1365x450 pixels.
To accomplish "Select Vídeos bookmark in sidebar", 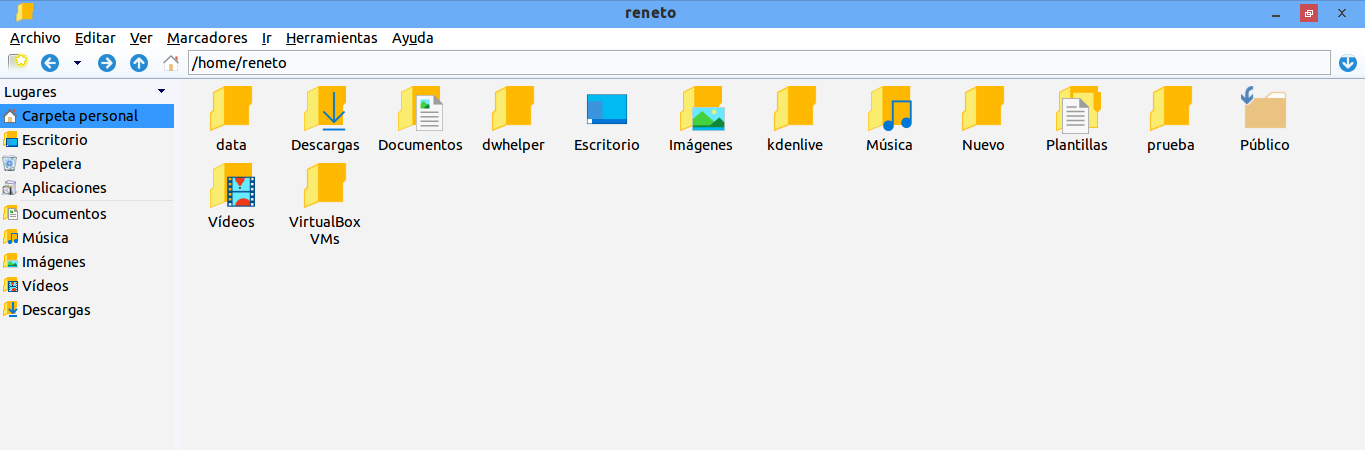I will click(87, 286).
